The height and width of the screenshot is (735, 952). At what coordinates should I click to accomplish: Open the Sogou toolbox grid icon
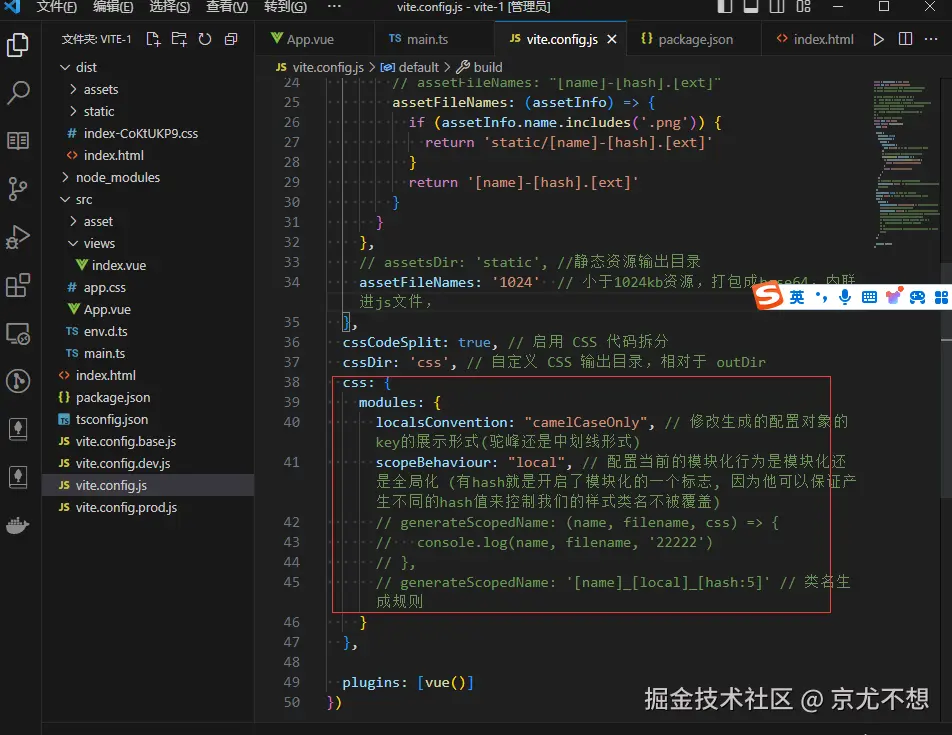[x=941, y=297]
